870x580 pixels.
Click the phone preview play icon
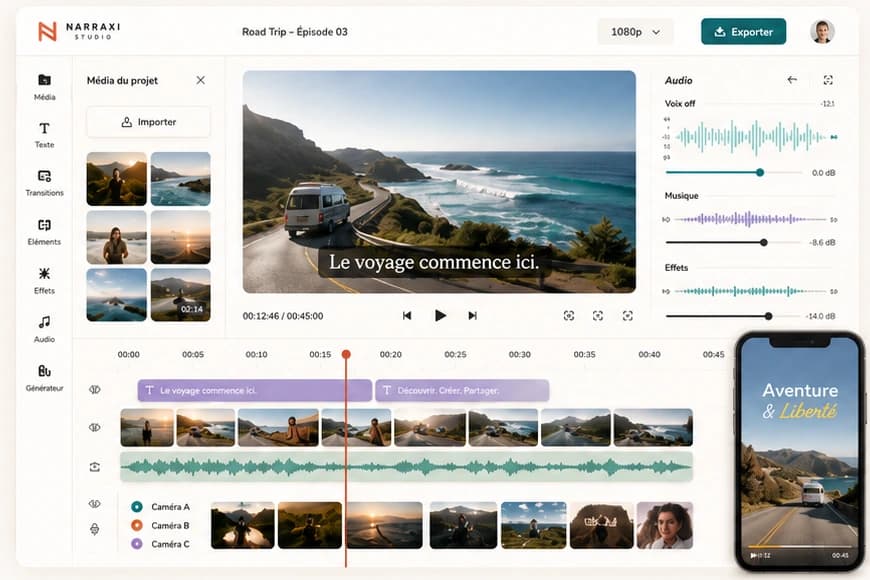[x=753, y=555]
